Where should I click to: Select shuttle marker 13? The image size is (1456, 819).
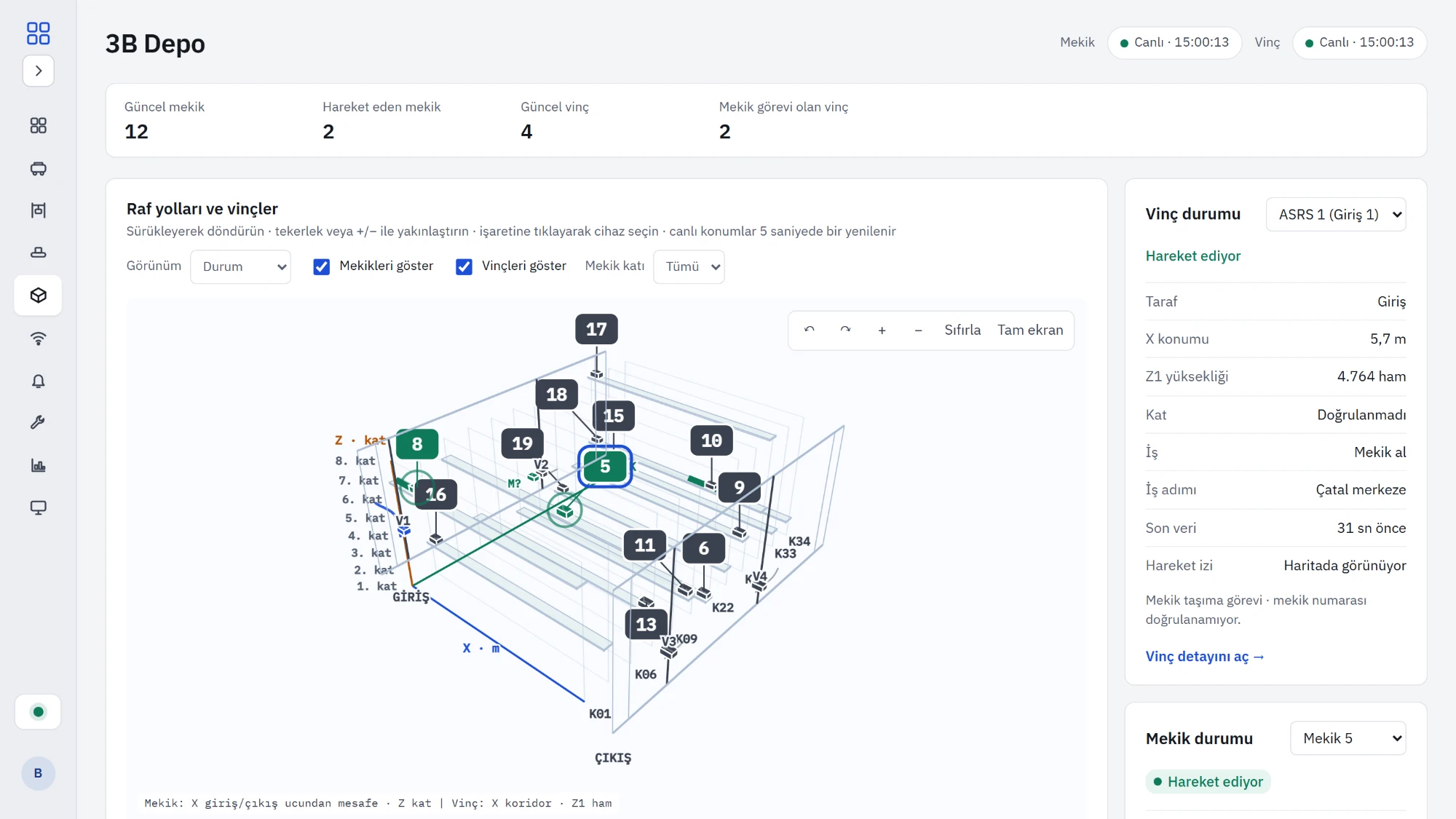[646, 625]
